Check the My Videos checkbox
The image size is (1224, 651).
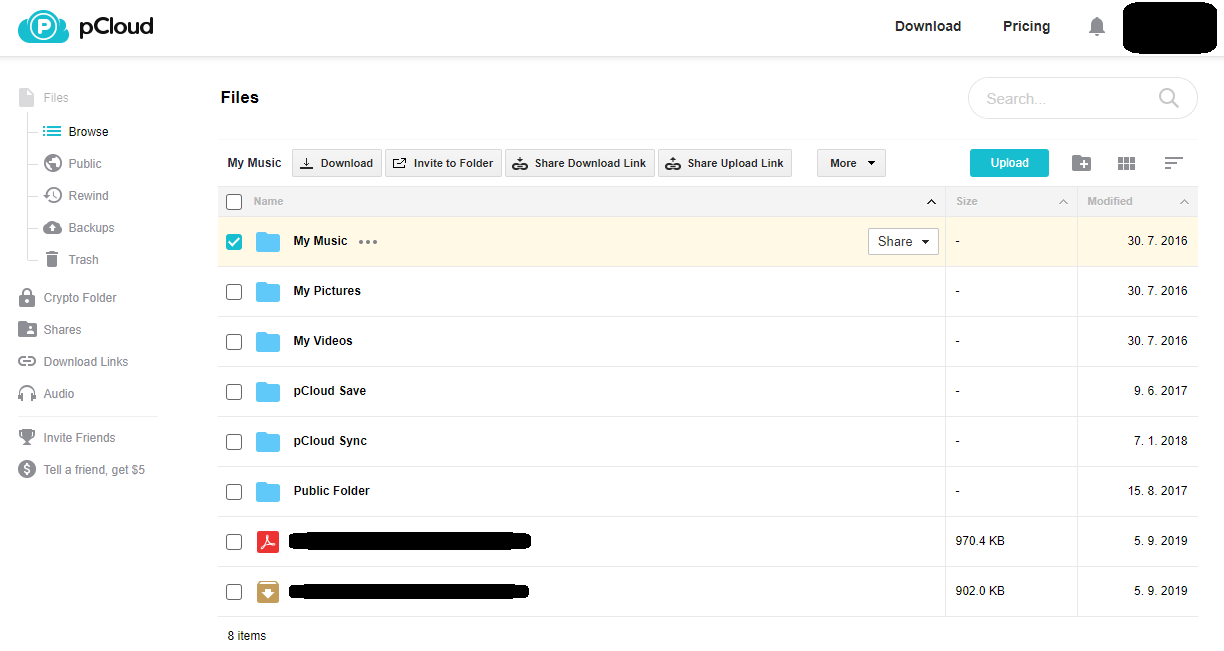coord(234,342)
